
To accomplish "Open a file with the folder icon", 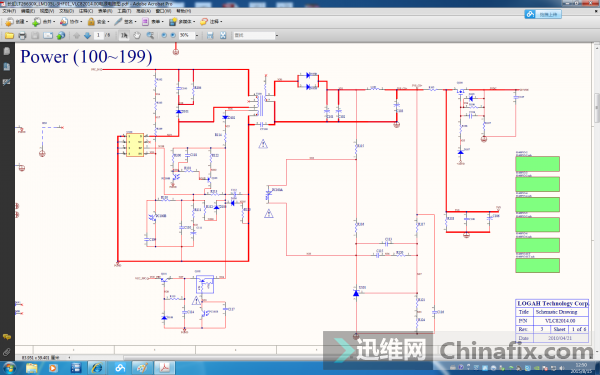I will point(9,36).
